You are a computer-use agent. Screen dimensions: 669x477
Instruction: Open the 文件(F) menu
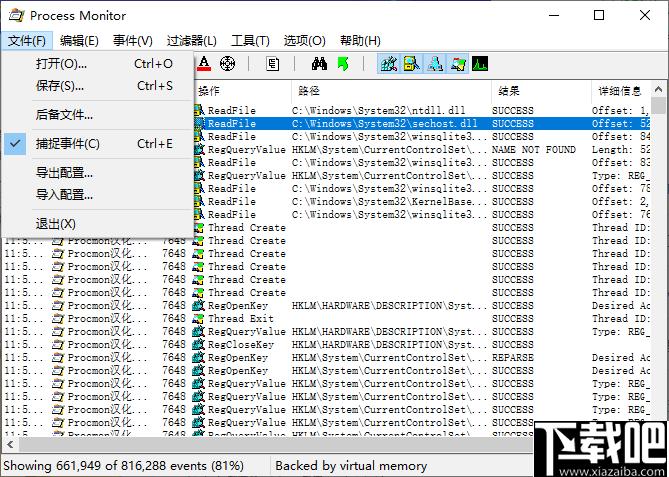point(26,41)
